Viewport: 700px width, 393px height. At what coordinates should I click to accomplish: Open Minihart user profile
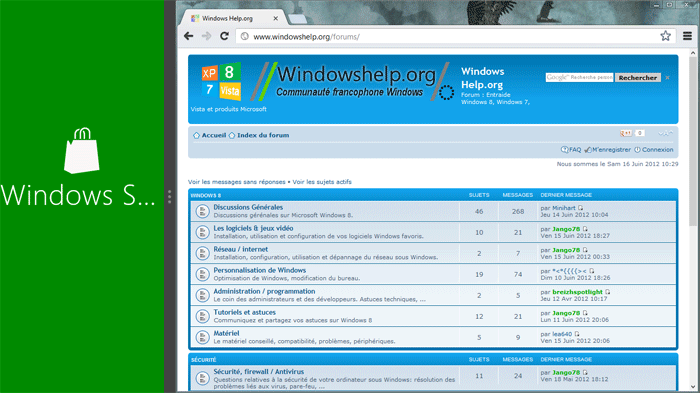(x=564, y=208)
